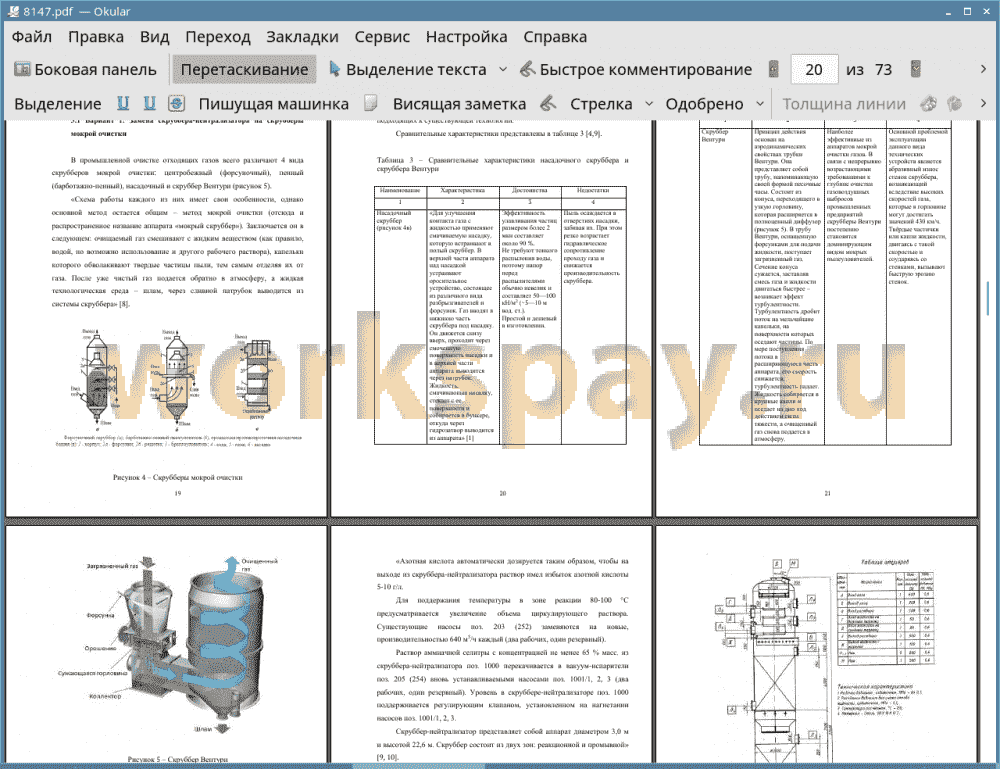Click the cursor icon of Выделение текста
This screenshot has height=769, width=1000.
pos(334,69)
